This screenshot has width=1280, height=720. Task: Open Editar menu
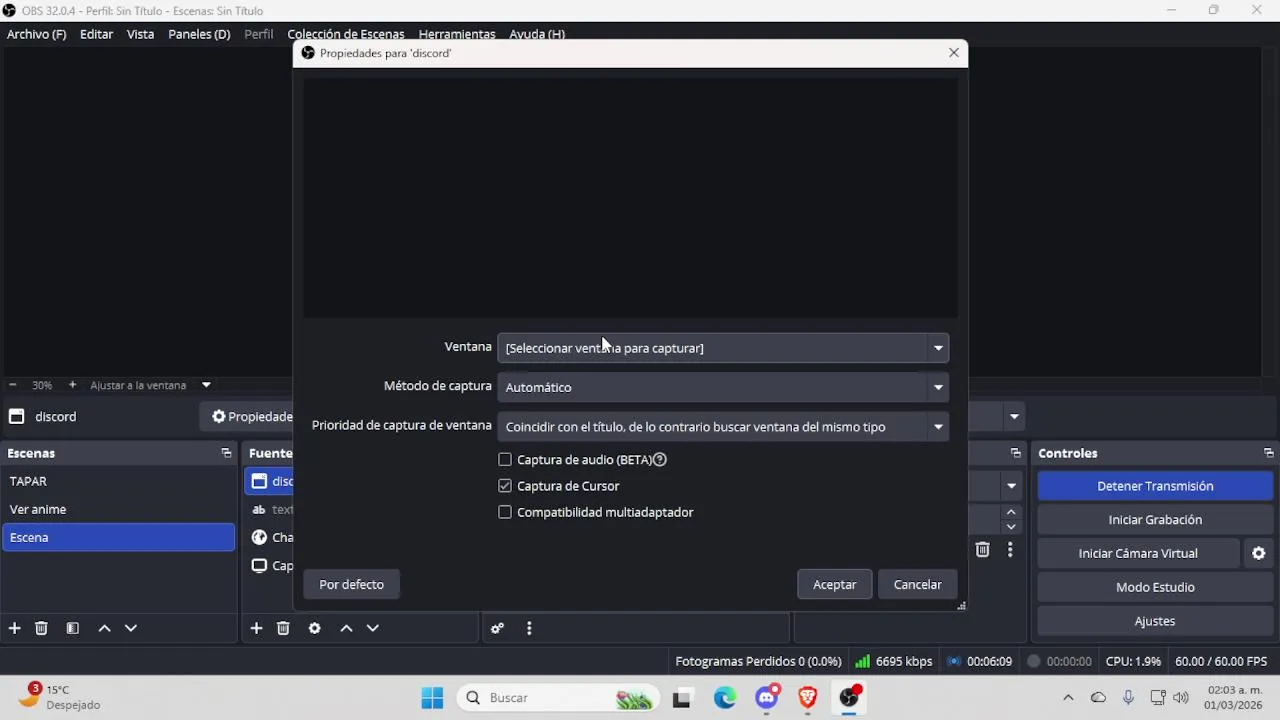[x=97, y=34]
